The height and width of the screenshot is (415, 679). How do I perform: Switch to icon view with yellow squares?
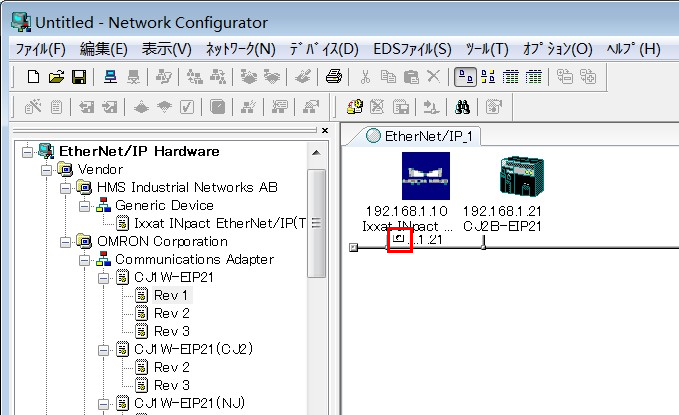[488, 77]
